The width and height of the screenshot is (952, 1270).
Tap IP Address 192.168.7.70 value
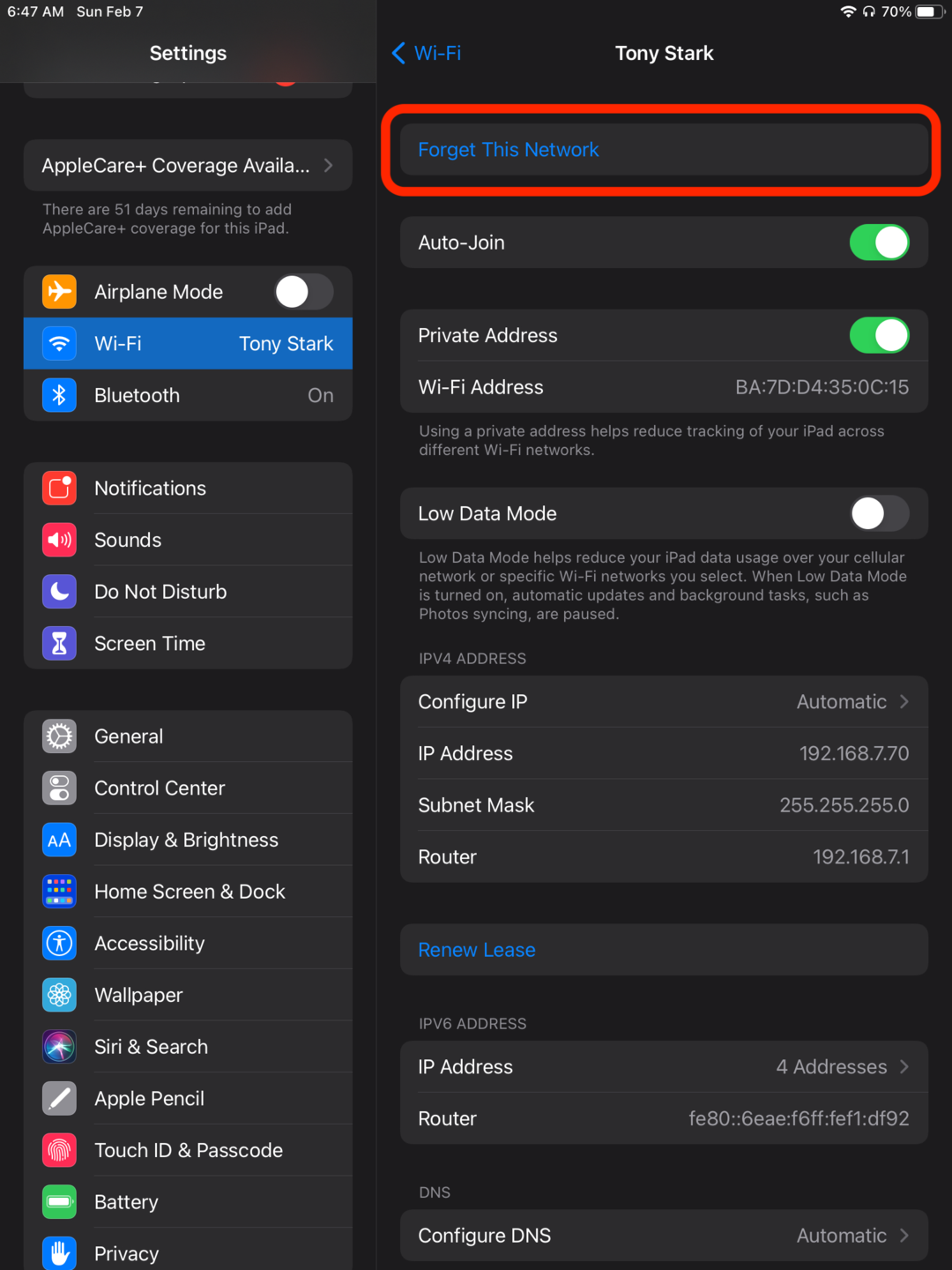click(854, 753)
